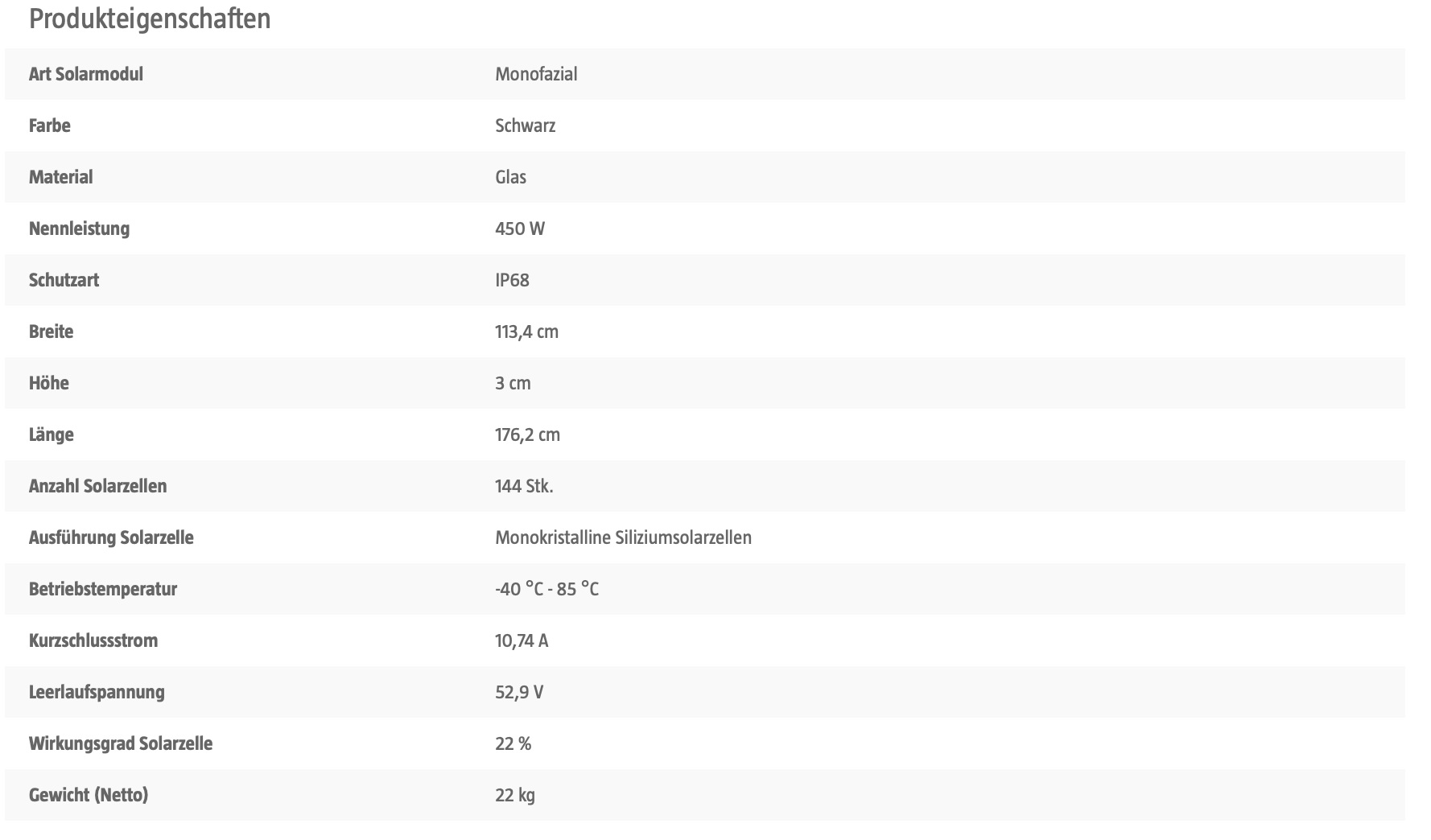1431x840 pixels.
Task: Click the Nennleistung label
Action: 79,229
